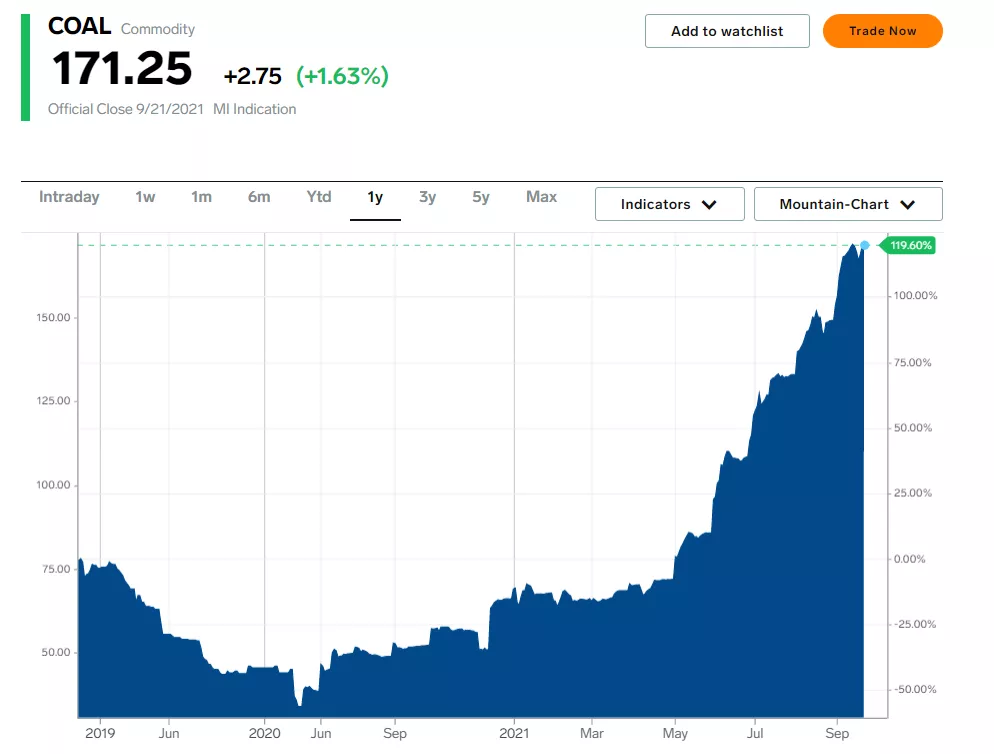Click the 50.00 left axis label
994x754 pixels.
(x=56, y=653)
